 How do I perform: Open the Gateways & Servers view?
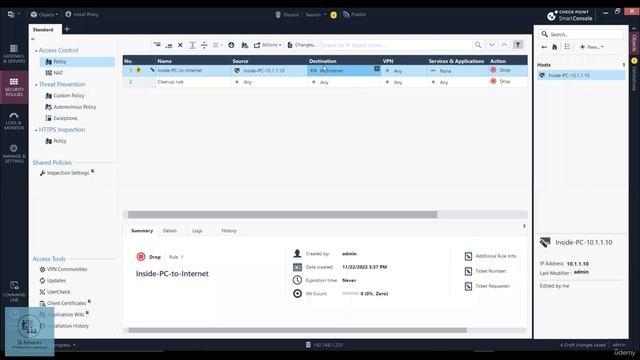(14, 53)
